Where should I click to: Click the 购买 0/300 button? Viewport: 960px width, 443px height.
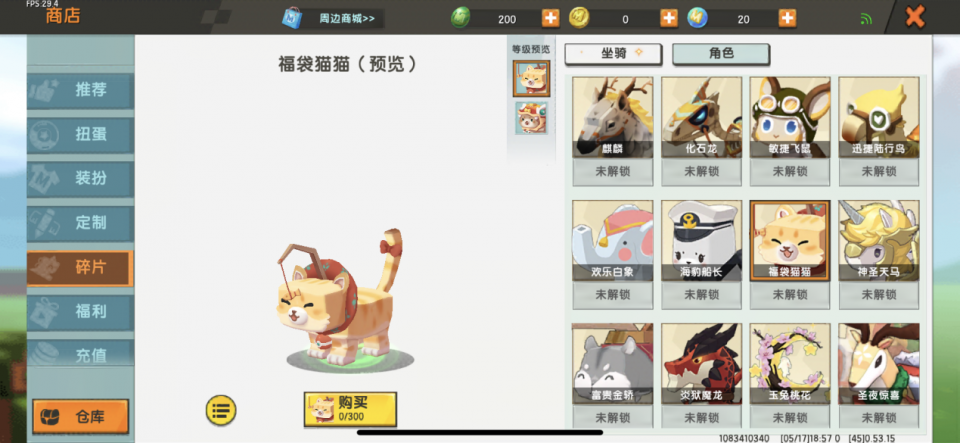point(350,409)
